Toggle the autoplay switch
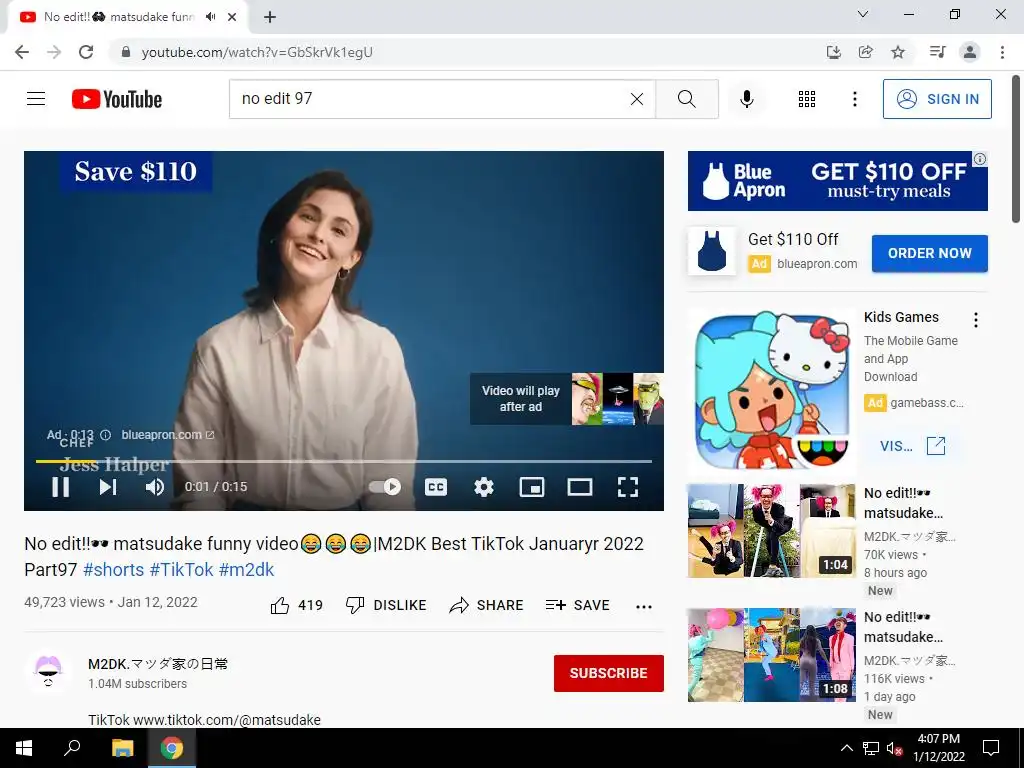Viewport: 1024px width, 768px height. tap(385, 487)
